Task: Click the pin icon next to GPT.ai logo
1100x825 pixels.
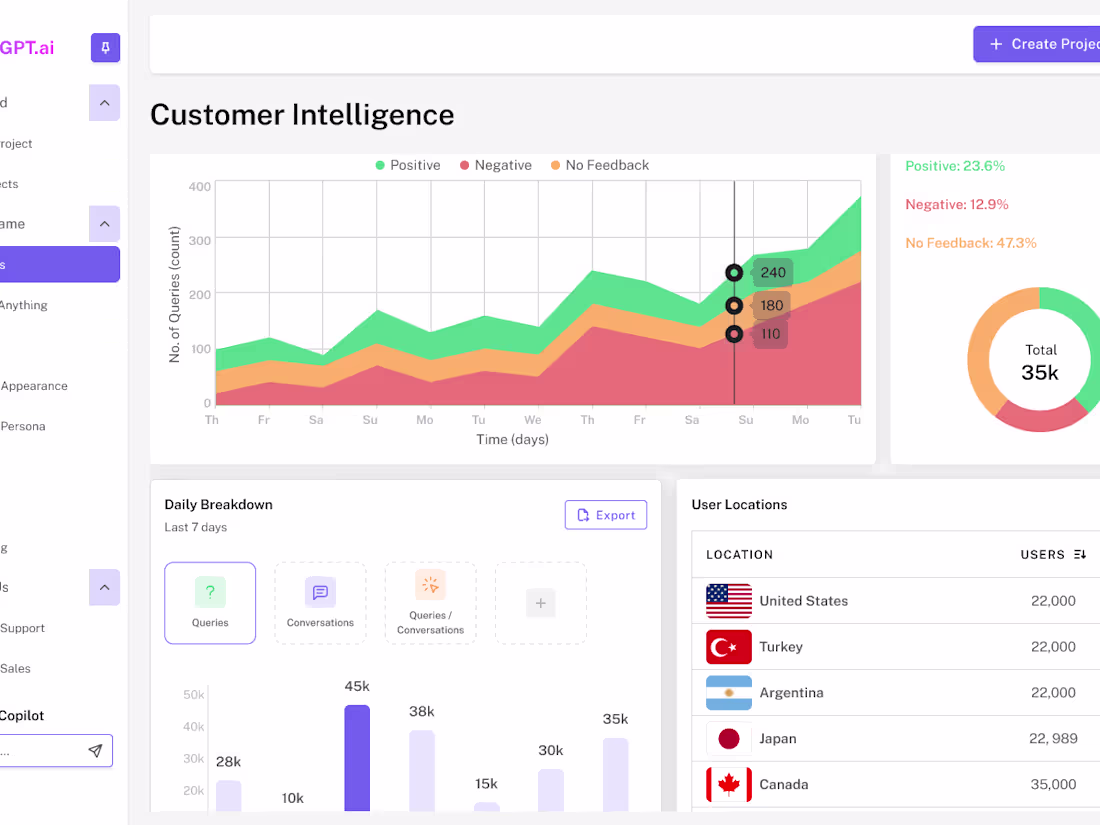Action: pyautogui.click(x=105, y=47)
